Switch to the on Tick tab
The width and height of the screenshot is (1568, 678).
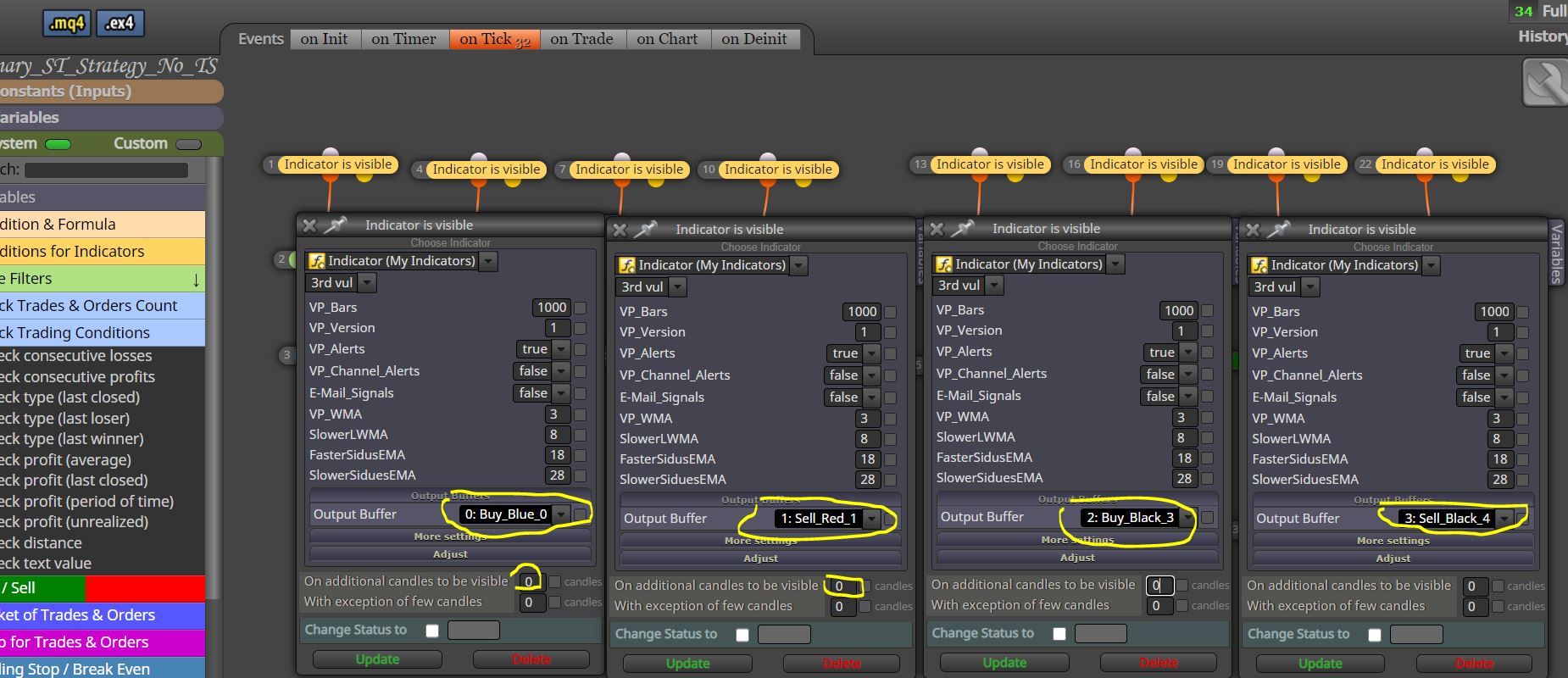(x=495, y=39)
